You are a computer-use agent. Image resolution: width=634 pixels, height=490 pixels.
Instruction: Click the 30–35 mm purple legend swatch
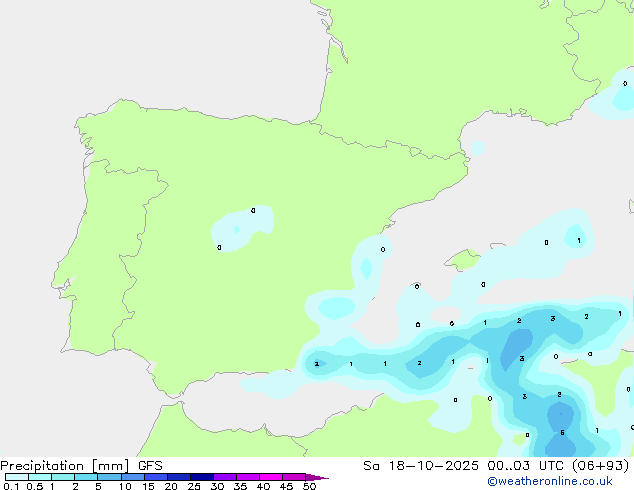(225, 477)
